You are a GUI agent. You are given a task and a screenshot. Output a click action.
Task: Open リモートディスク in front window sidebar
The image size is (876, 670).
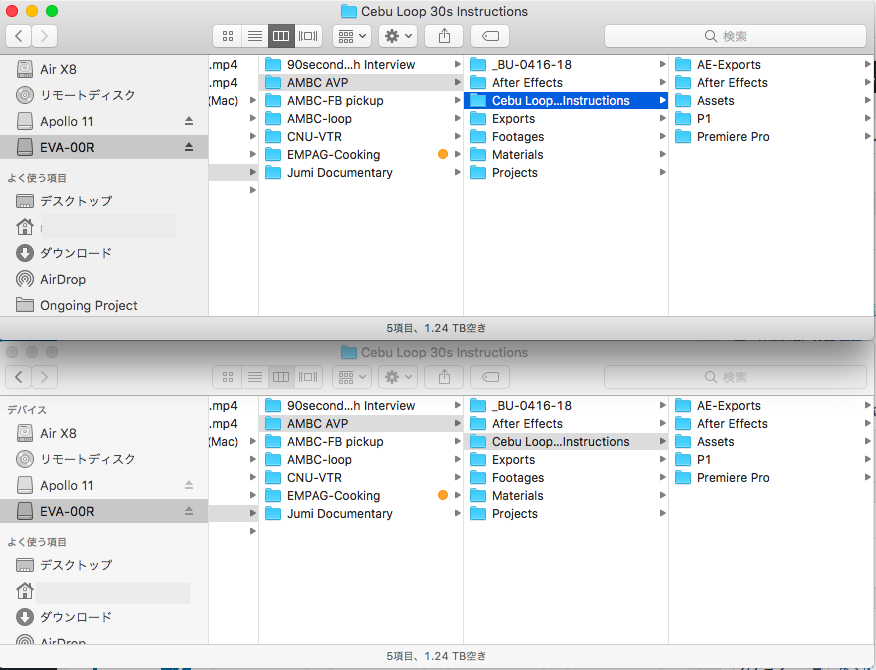104,95
